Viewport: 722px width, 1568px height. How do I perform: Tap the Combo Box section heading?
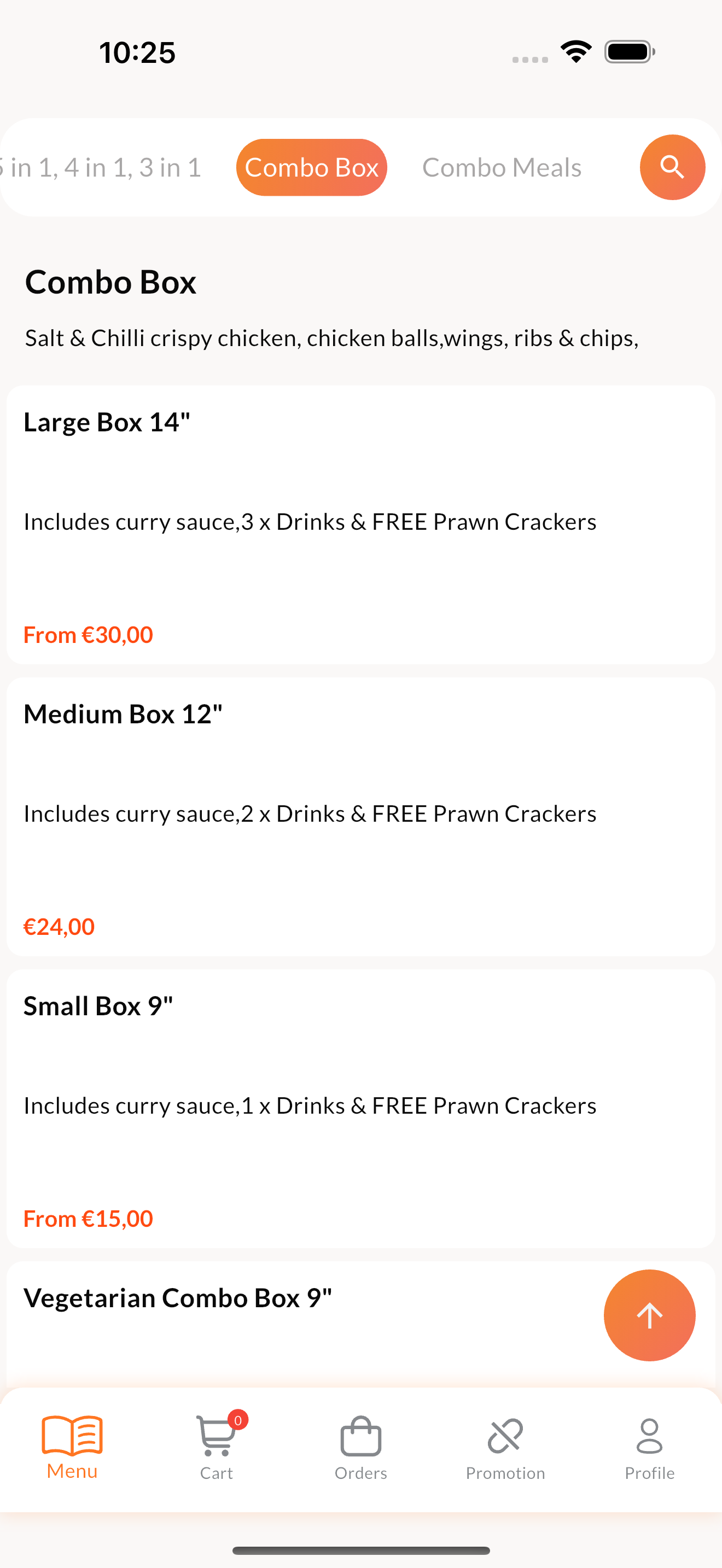111,282
